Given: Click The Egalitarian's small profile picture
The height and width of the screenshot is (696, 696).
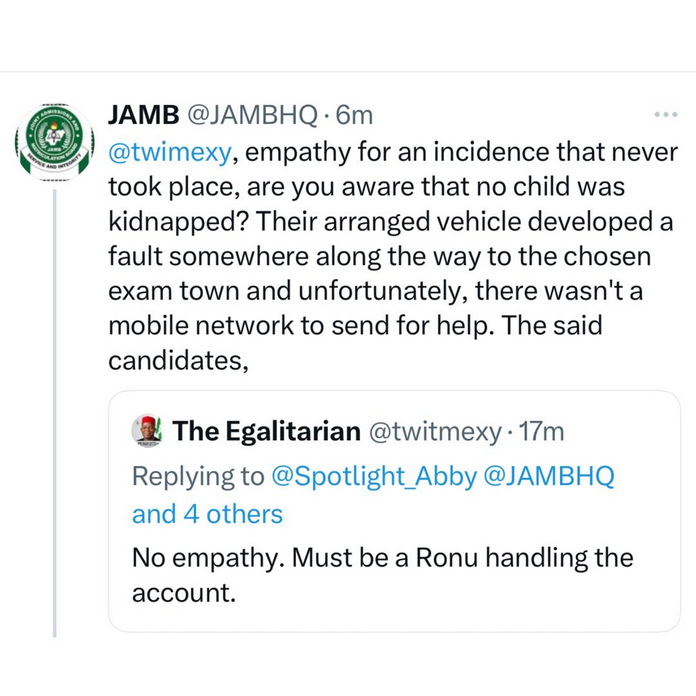Looking at the screenshot, I should 148,431.
